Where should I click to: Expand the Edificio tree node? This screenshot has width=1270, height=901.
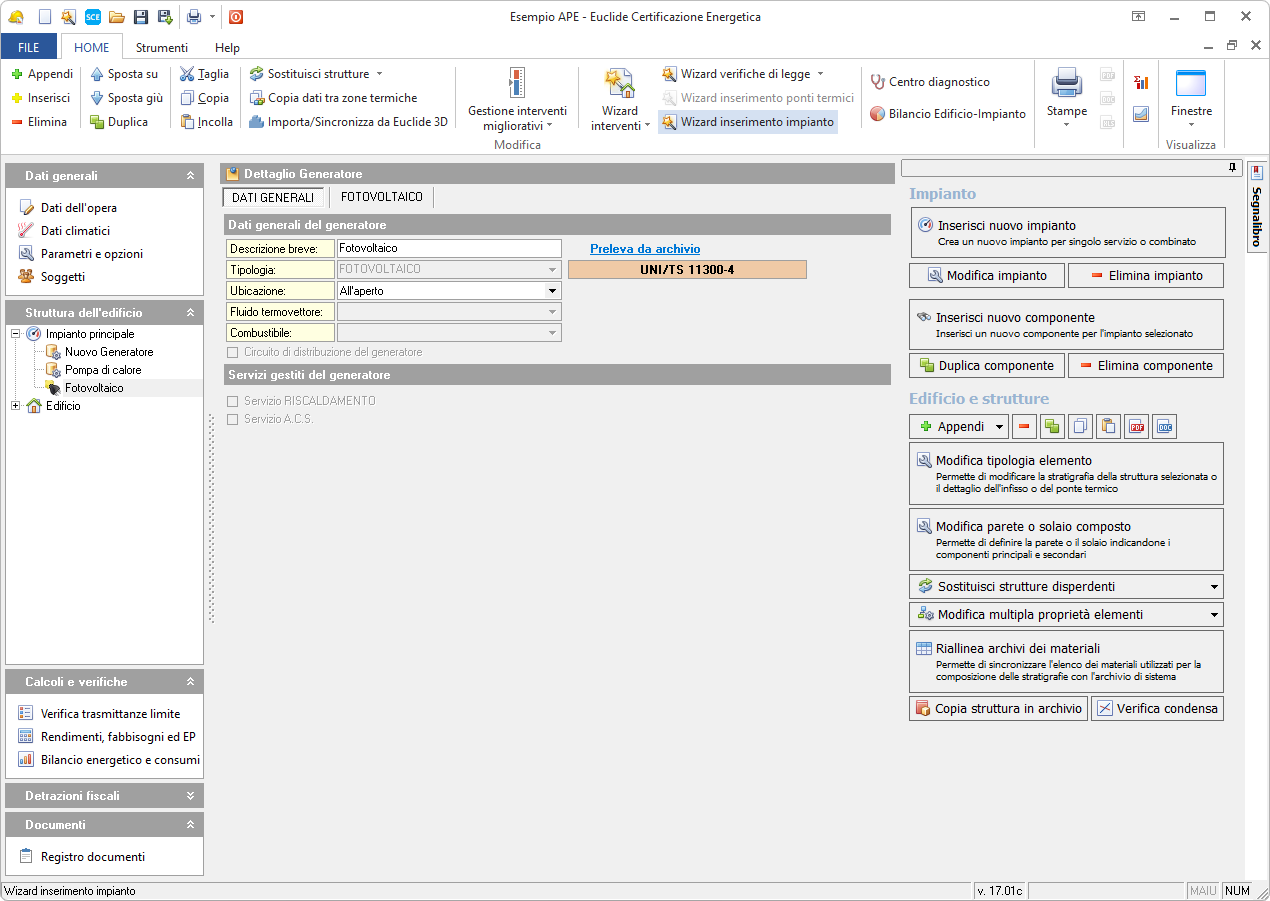pyautogui.click(x=16, y=406)
